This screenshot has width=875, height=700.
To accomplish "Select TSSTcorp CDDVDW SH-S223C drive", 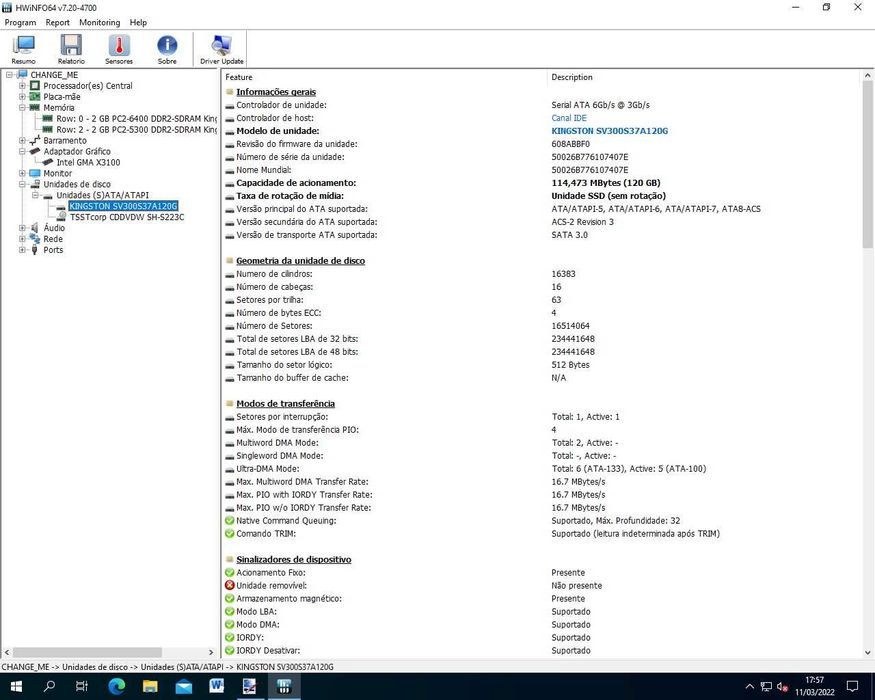I will click(127, 217).
